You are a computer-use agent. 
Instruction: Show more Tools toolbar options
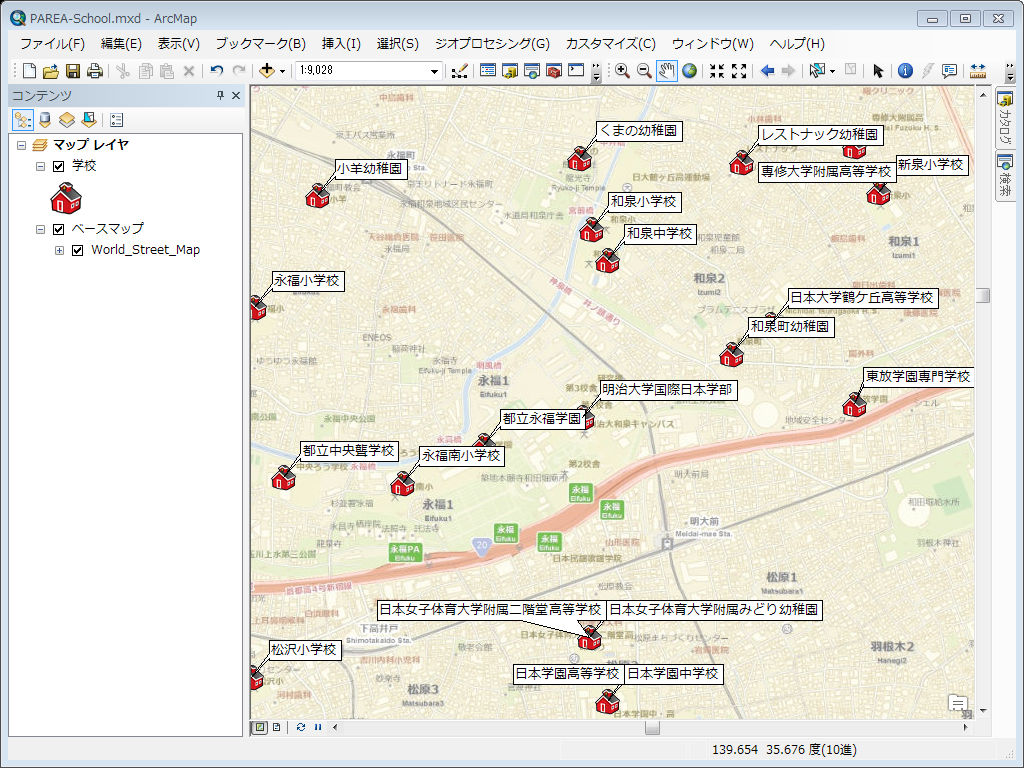[1010, 71]
